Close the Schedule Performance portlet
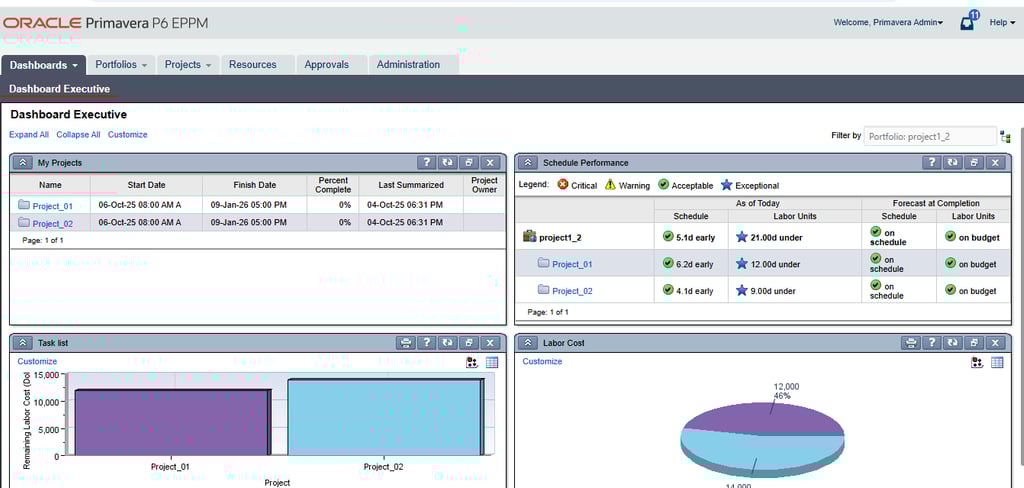This screenshot has width=1024, height=488. (996, 163)
